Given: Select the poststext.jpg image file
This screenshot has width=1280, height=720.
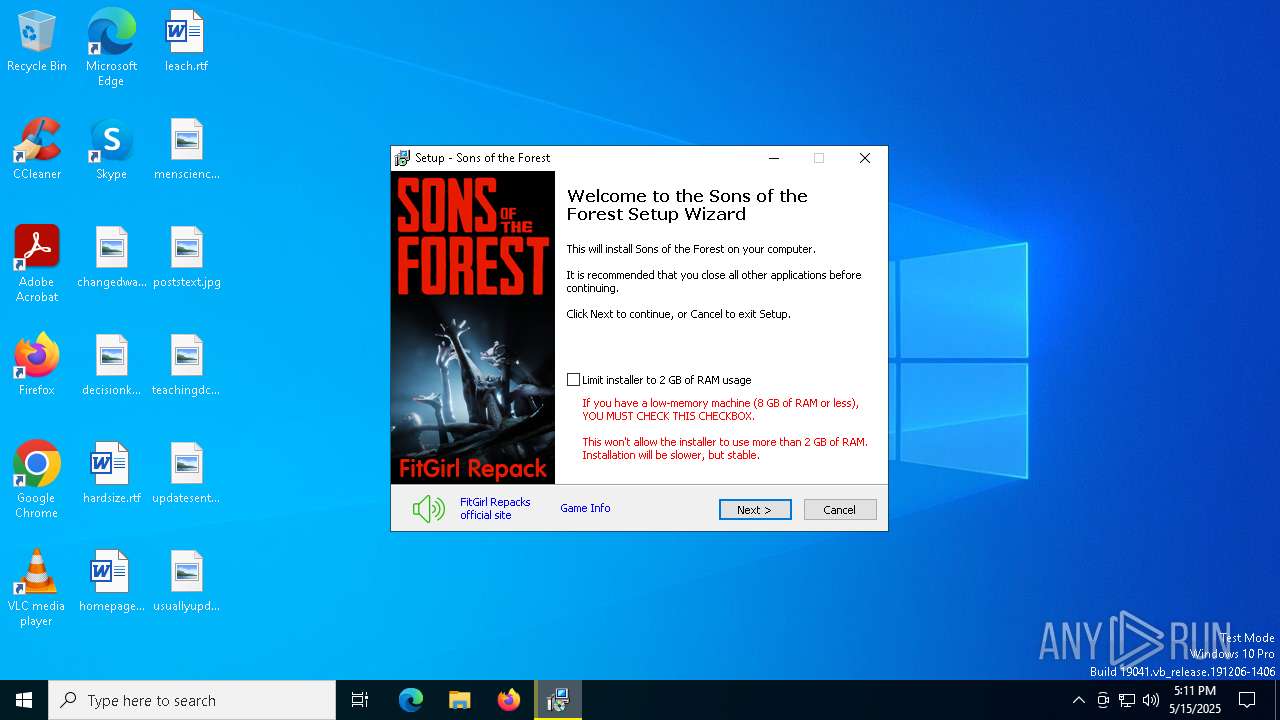Looking at the screenshot, I should (187, 258).
